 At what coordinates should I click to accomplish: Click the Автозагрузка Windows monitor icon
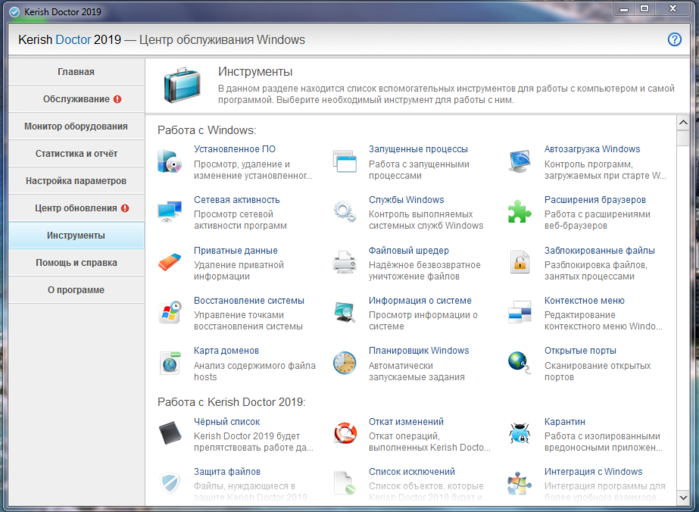coord(520,161)
